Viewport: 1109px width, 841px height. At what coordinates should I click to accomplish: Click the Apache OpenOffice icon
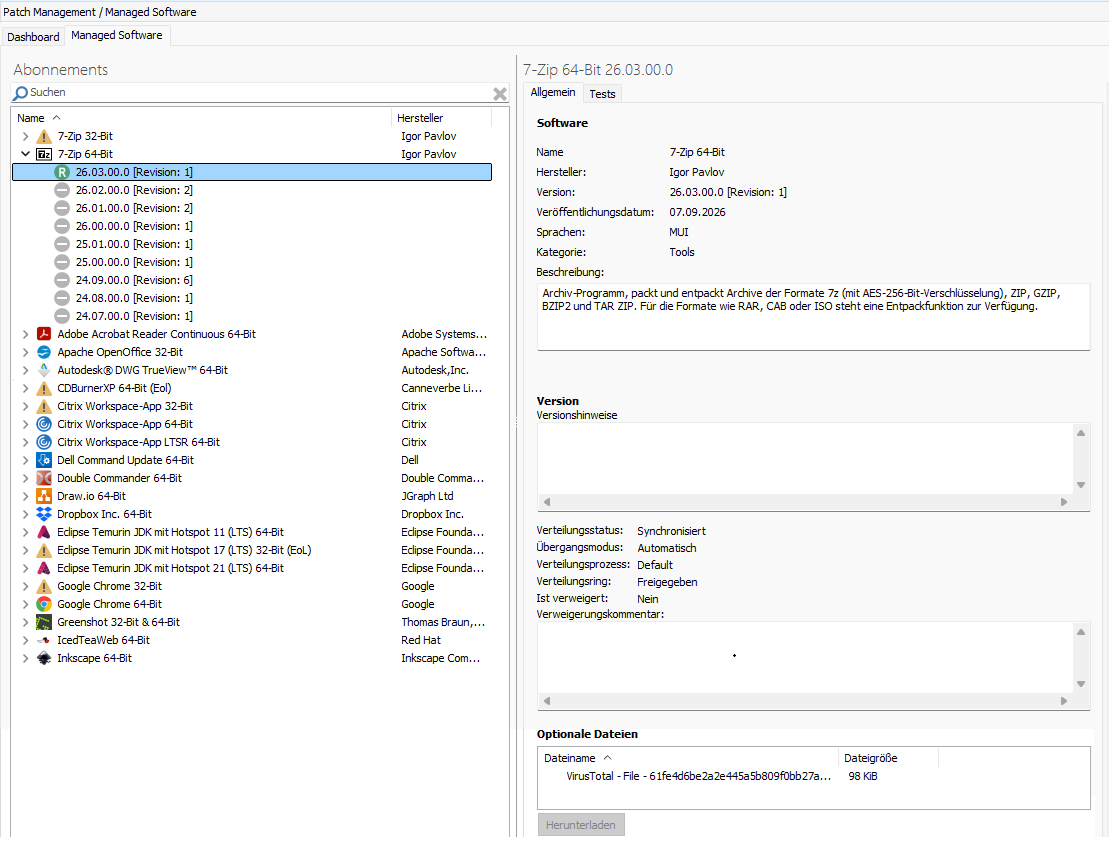pos(44,352)
